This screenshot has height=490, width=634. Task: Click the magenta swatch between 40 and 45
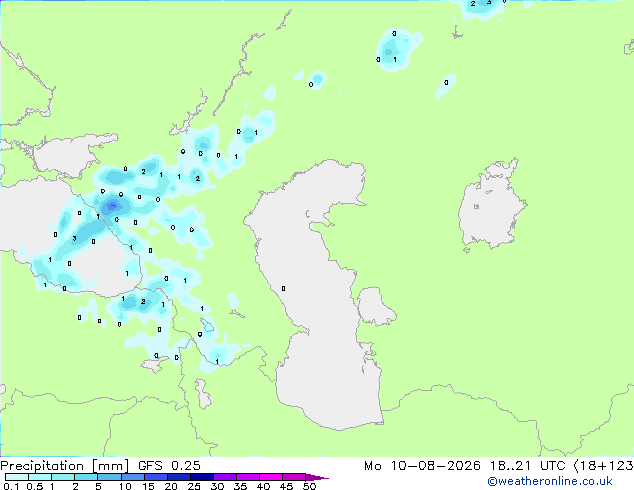[271, 477]
